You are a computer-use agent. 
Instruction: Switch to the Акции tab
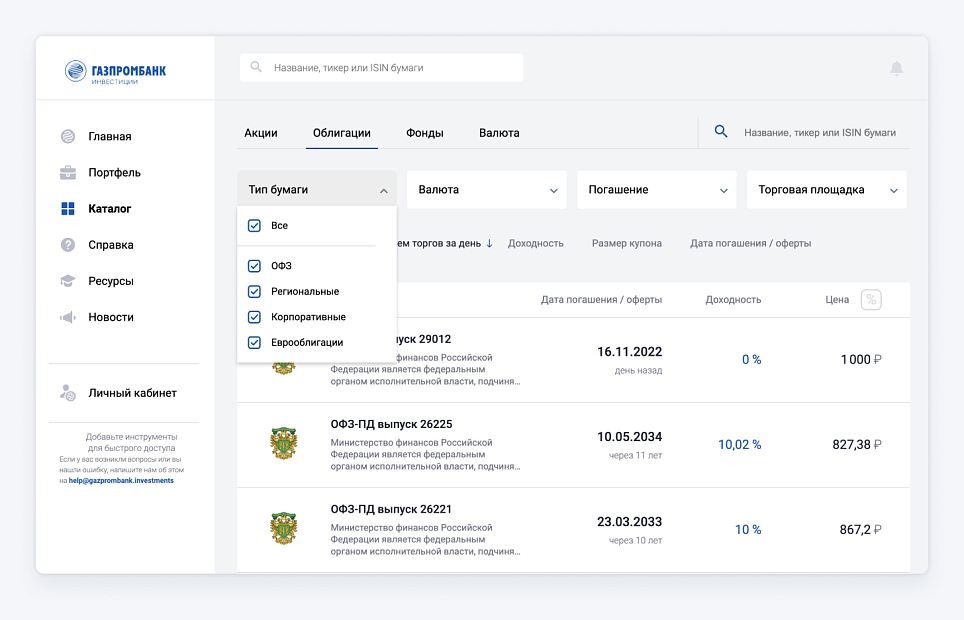(261, 133)
